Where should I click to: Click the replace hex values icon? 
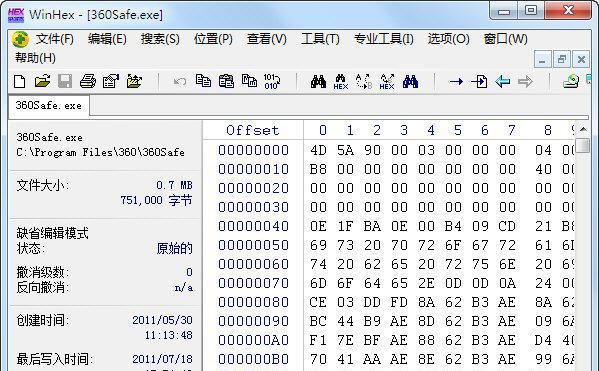387,82
